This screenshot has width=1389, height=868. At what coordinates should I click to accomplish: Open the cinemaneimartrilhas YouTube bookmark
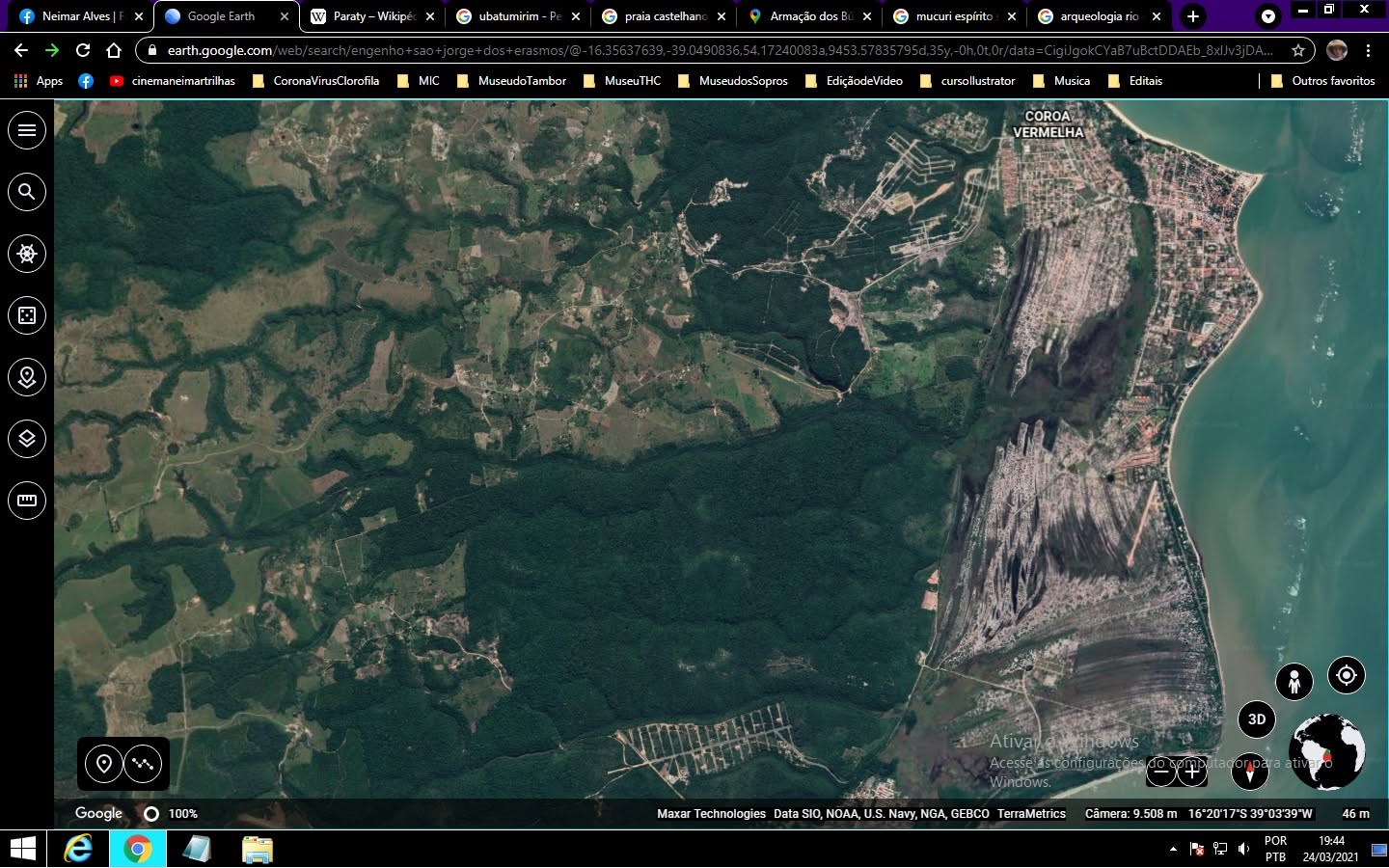(173, 81)
